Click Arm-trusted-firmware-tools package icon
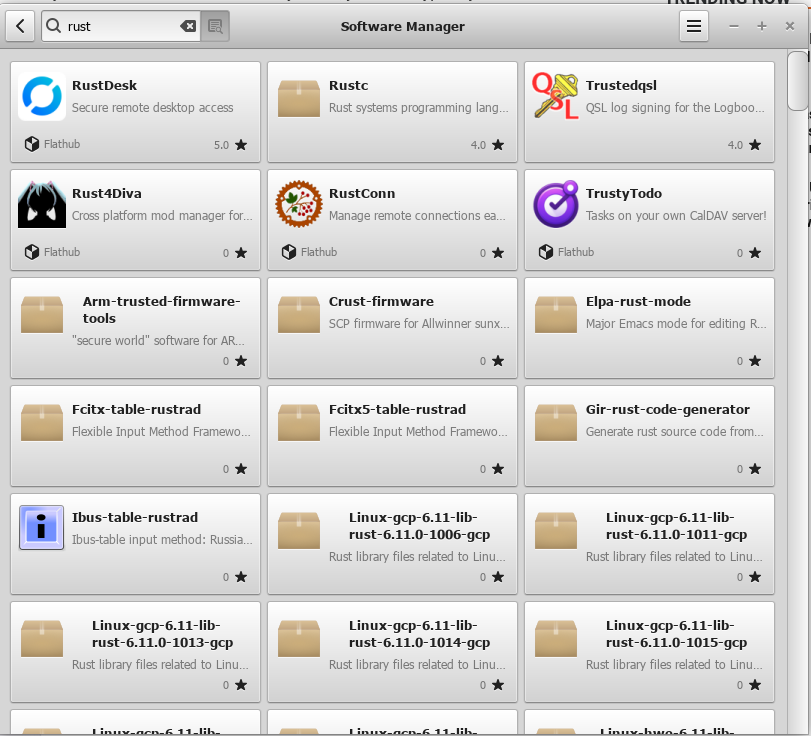Image resolution: width=811 pixels, height=736 pixels. 42,313
